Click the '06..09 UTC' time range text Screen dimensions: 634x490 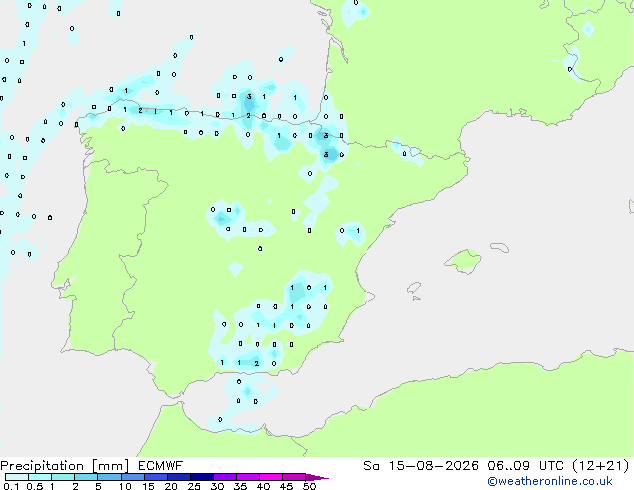point(525,466)
